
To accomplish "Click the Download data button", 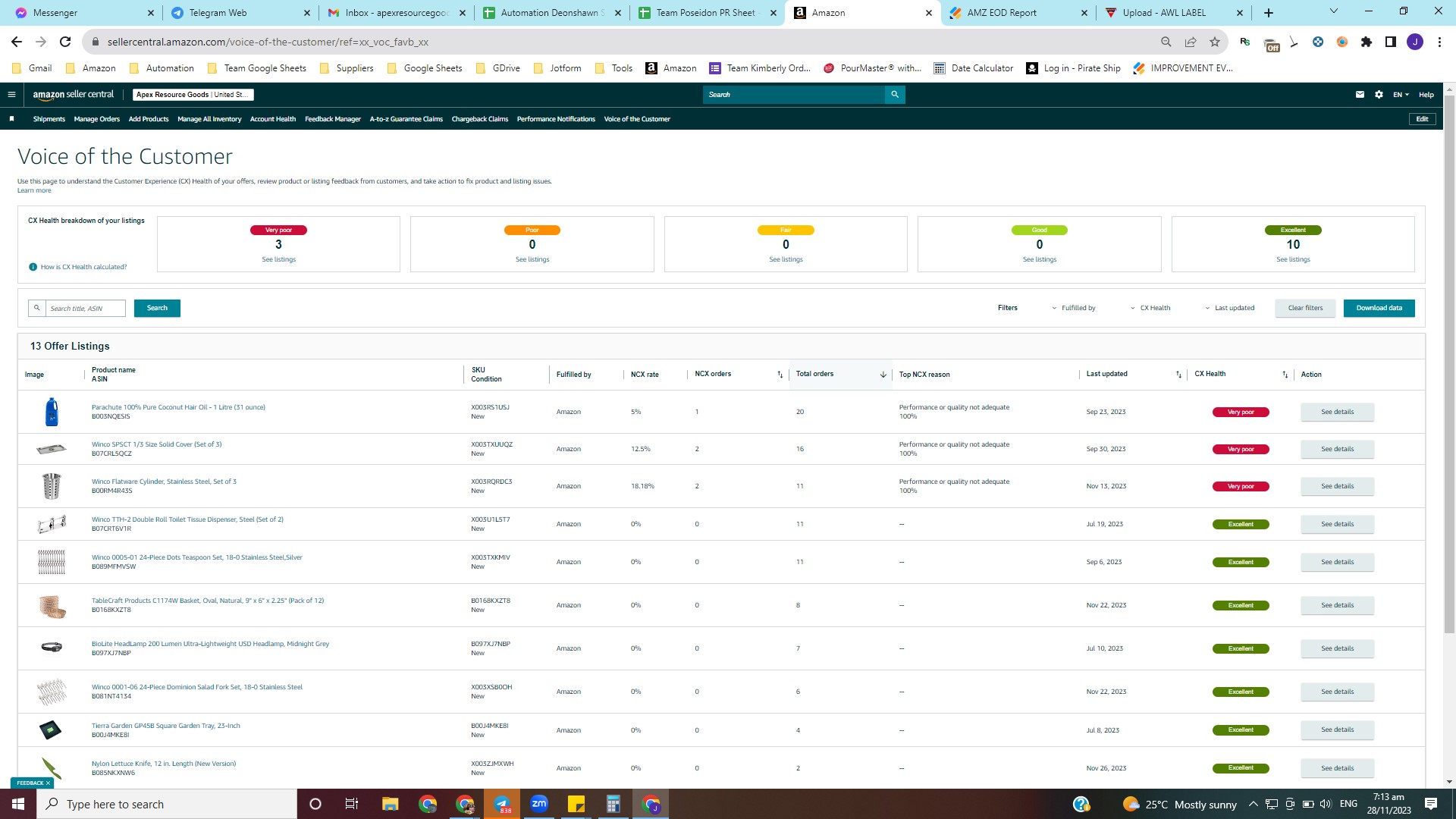I will pos(1379,308).
